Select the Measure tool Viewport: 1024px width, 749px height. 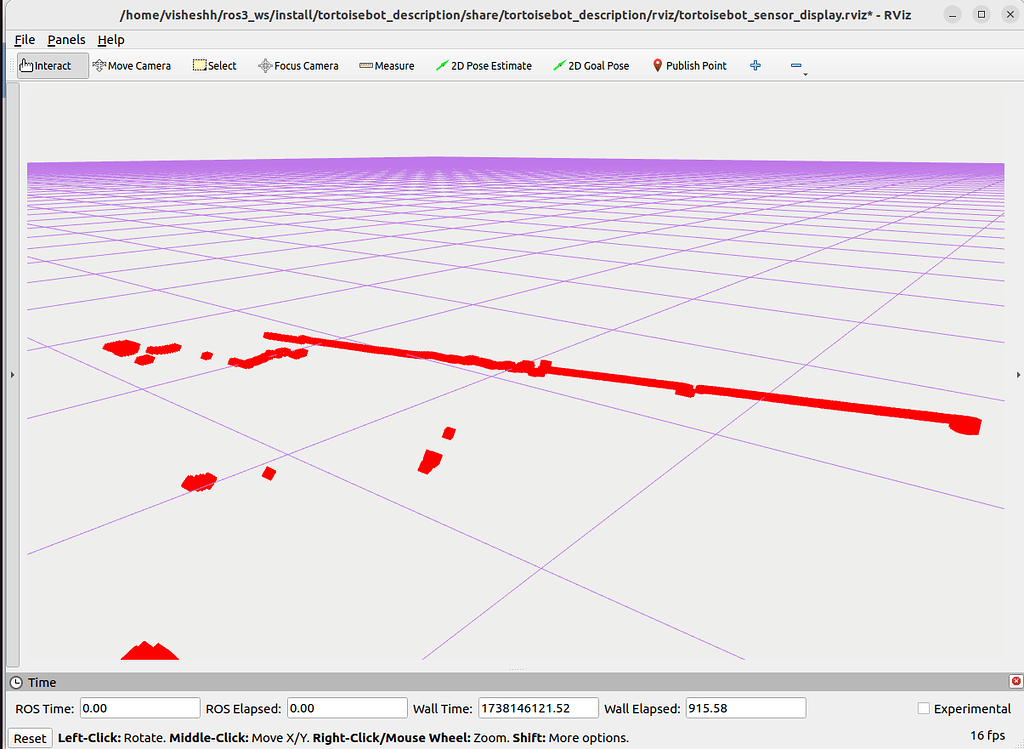click(x=386, y=65)
